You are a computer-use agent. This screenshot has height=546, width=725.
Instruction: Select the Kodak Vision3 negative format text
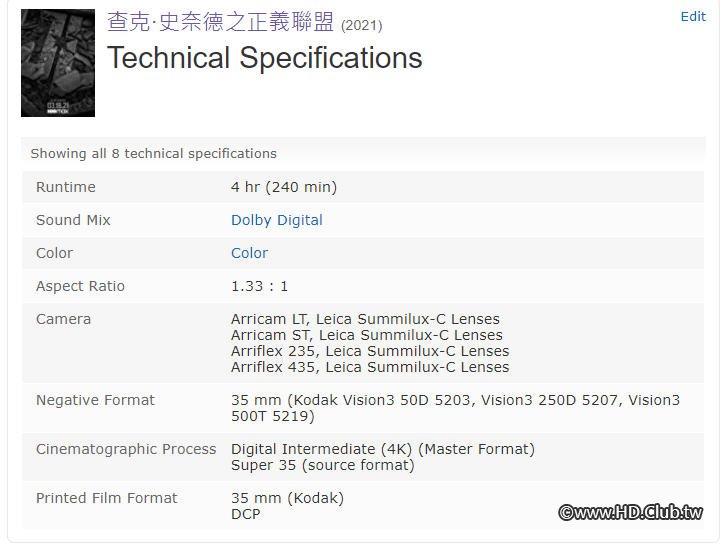point(455,408)
